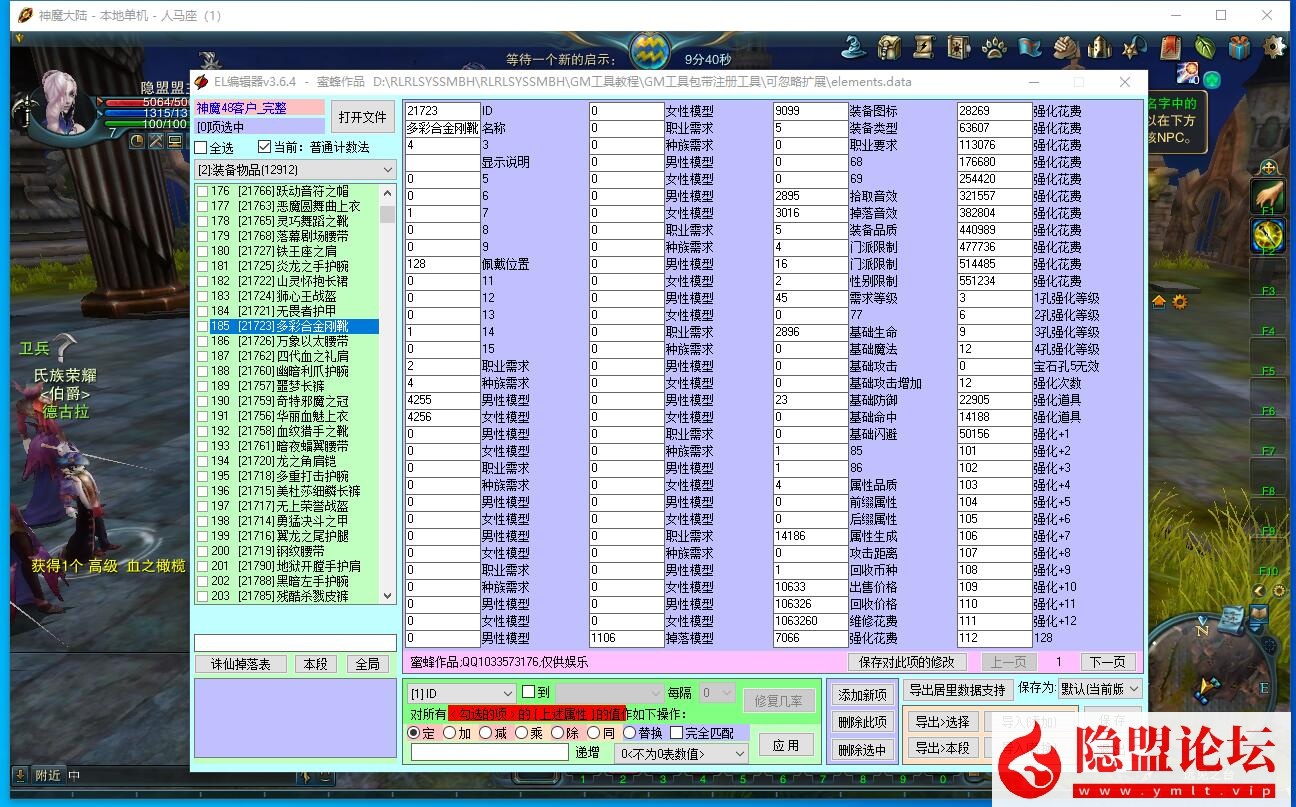Select the 替换 radio option
The width and height of the screenshot is (1296, 807).
pos(629,733)
